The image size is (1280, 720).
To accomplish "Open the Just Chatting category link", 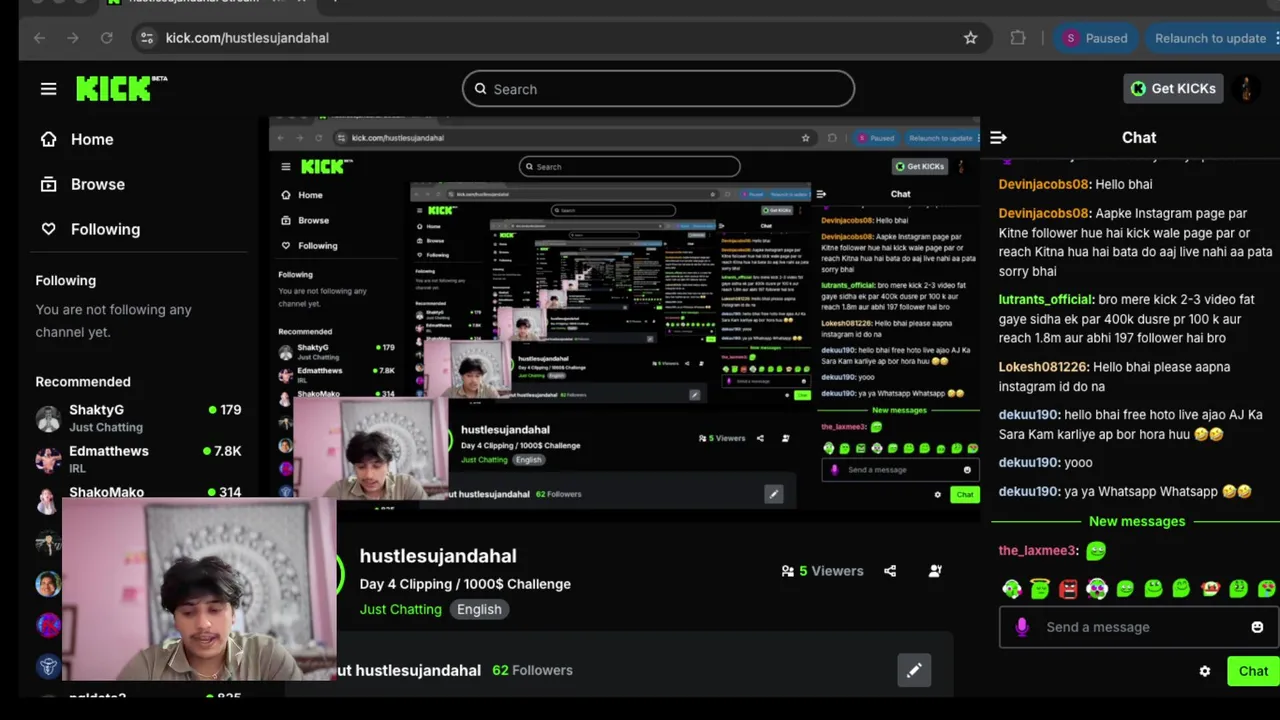I will pyautogui.click(x=400, y=609).
